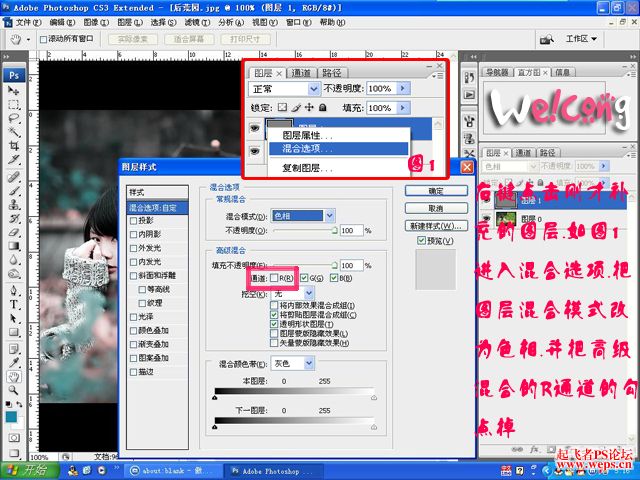Viewport: 640px width, 480px height.
Task: Choose 混合选项 in context menu
Action: pos(338,149)
